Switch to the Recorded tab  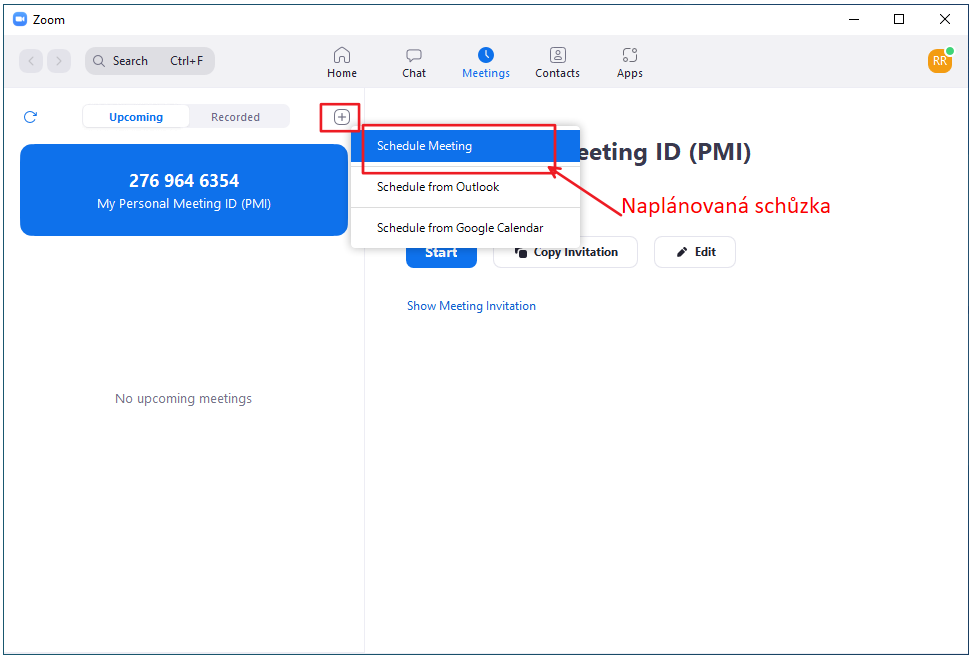coord(235,117)
